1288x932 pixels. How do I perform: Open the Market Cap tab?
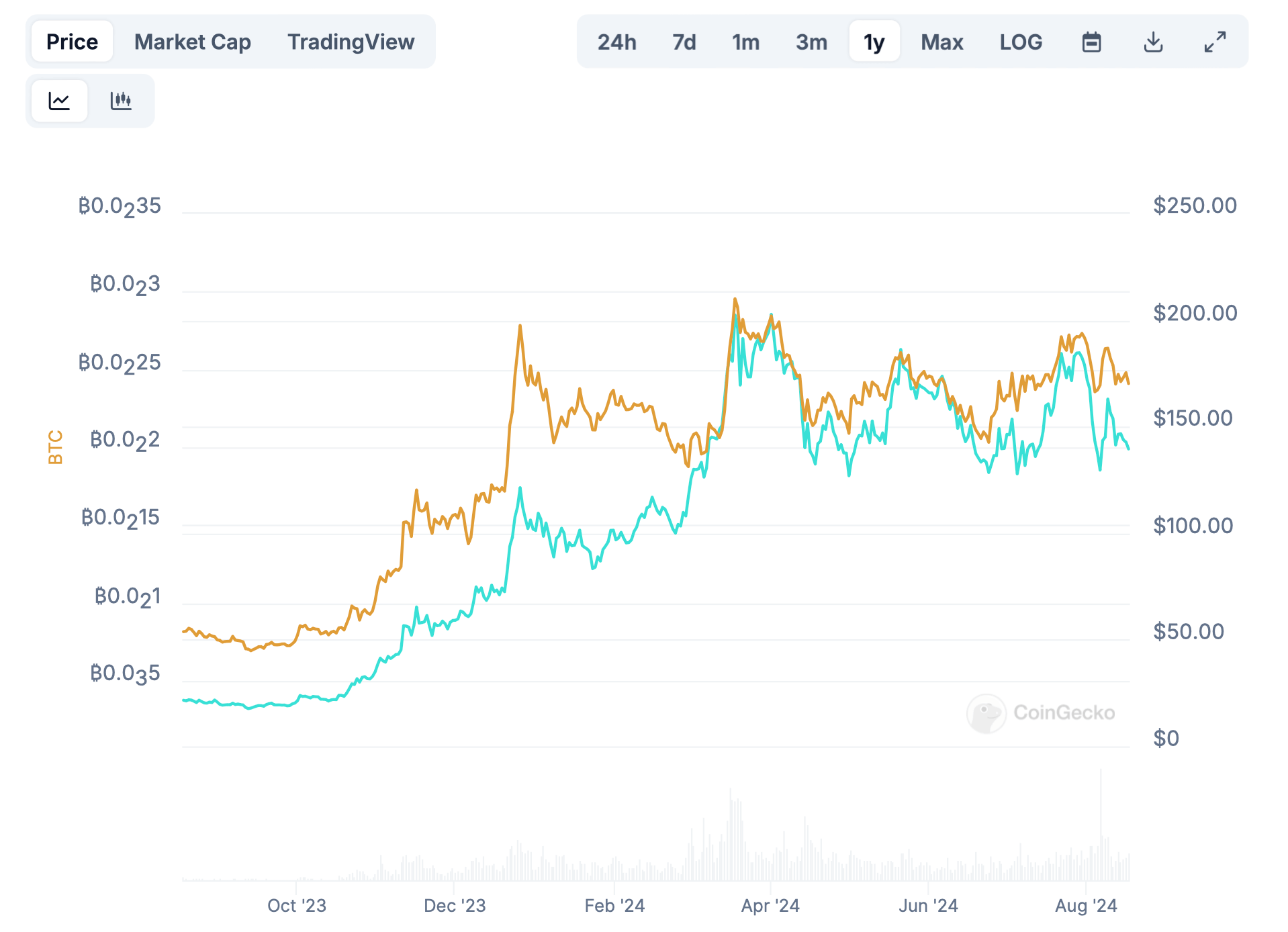[193, 42]
